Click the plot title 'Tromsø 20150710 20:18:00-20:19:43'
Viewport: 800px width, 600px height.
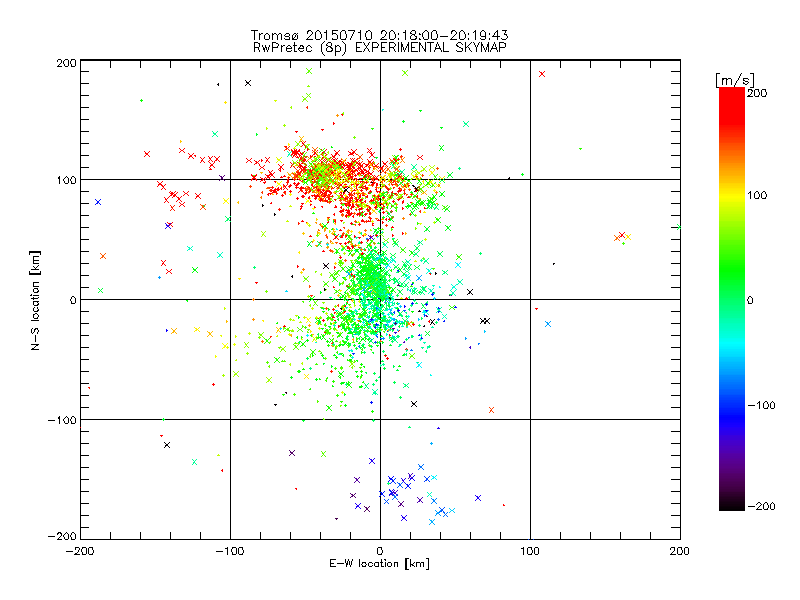(379, 35)
